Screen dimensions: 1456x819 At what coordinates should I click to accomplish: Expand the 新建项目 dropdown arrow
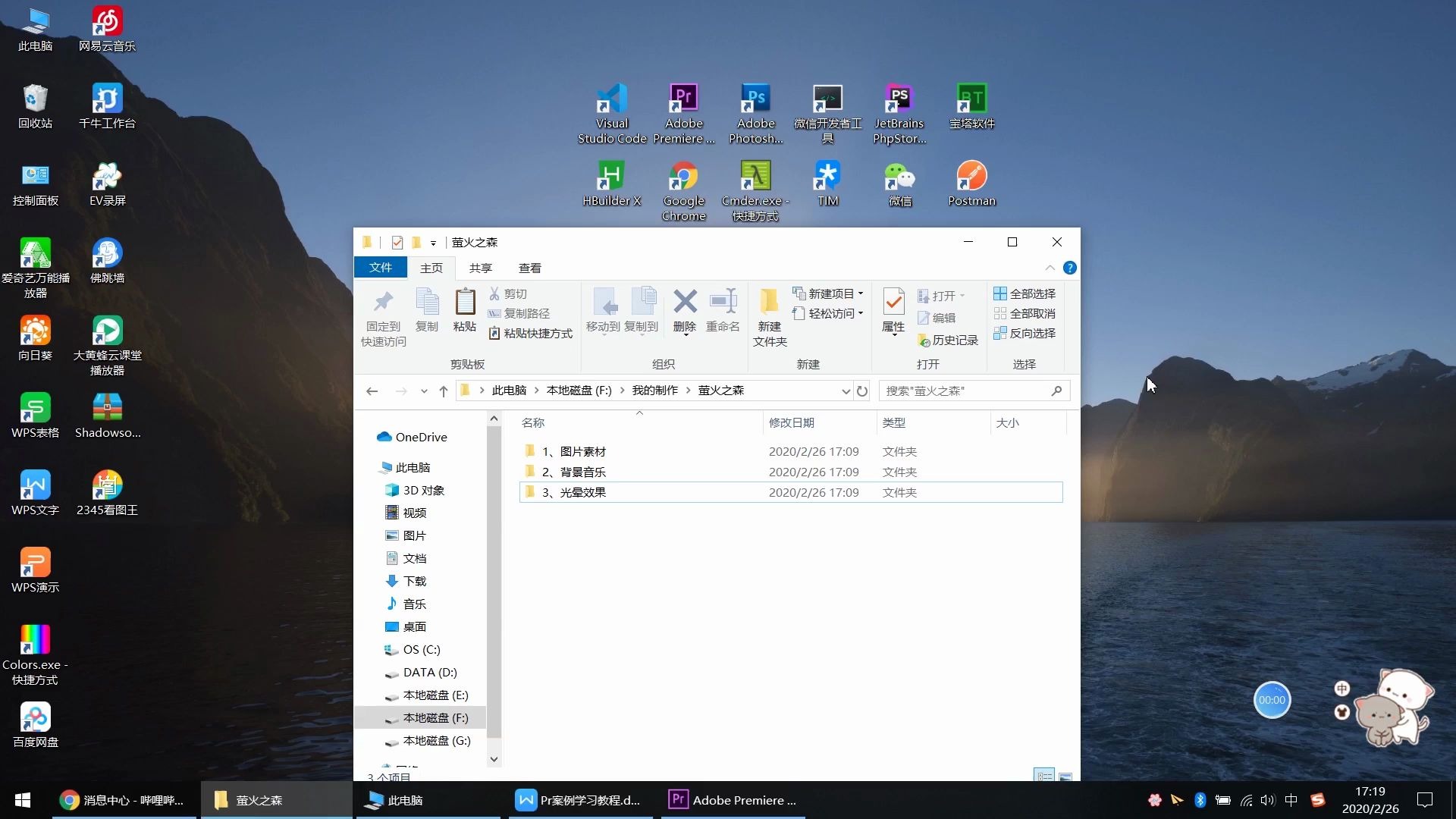pyautogui.click(x=857, y=293)
